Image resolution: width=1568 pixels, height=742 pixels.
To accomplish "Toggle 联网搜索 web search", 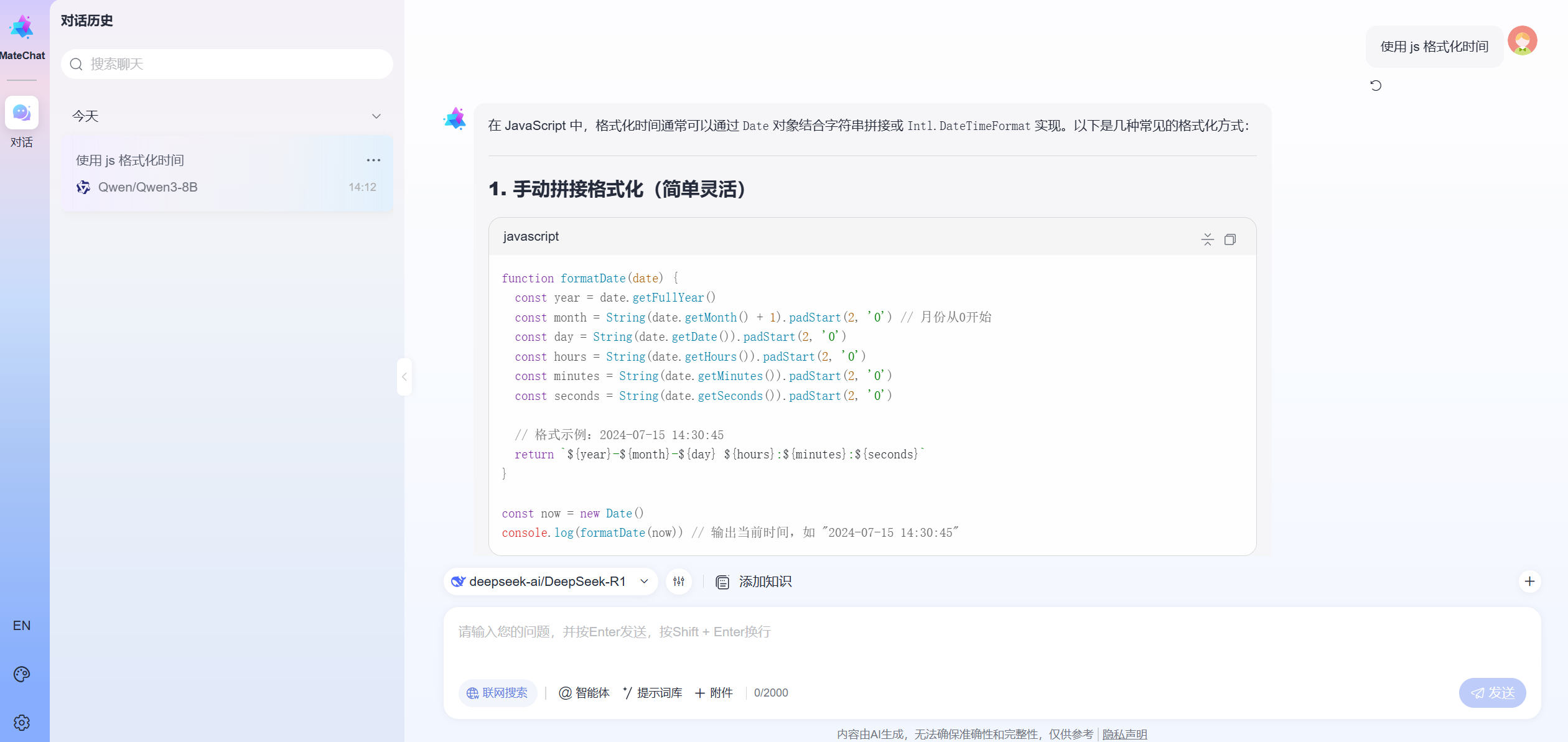I will (498, 693).
